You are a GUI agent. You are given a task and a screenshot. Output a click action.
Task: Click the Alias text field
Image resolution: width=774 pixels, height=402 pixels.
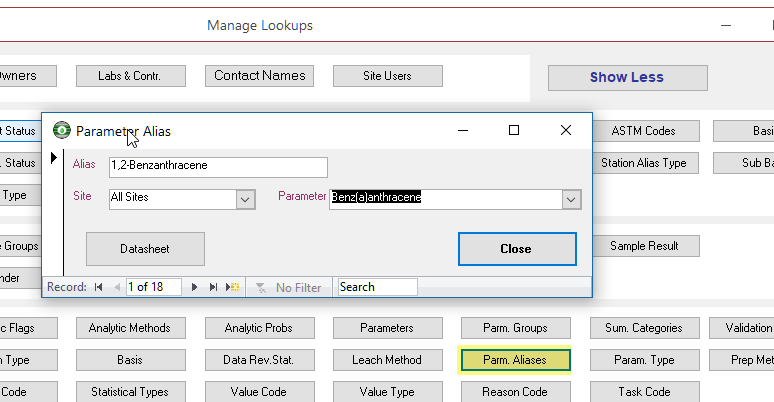pyautogui.click(x=218, y=167)
